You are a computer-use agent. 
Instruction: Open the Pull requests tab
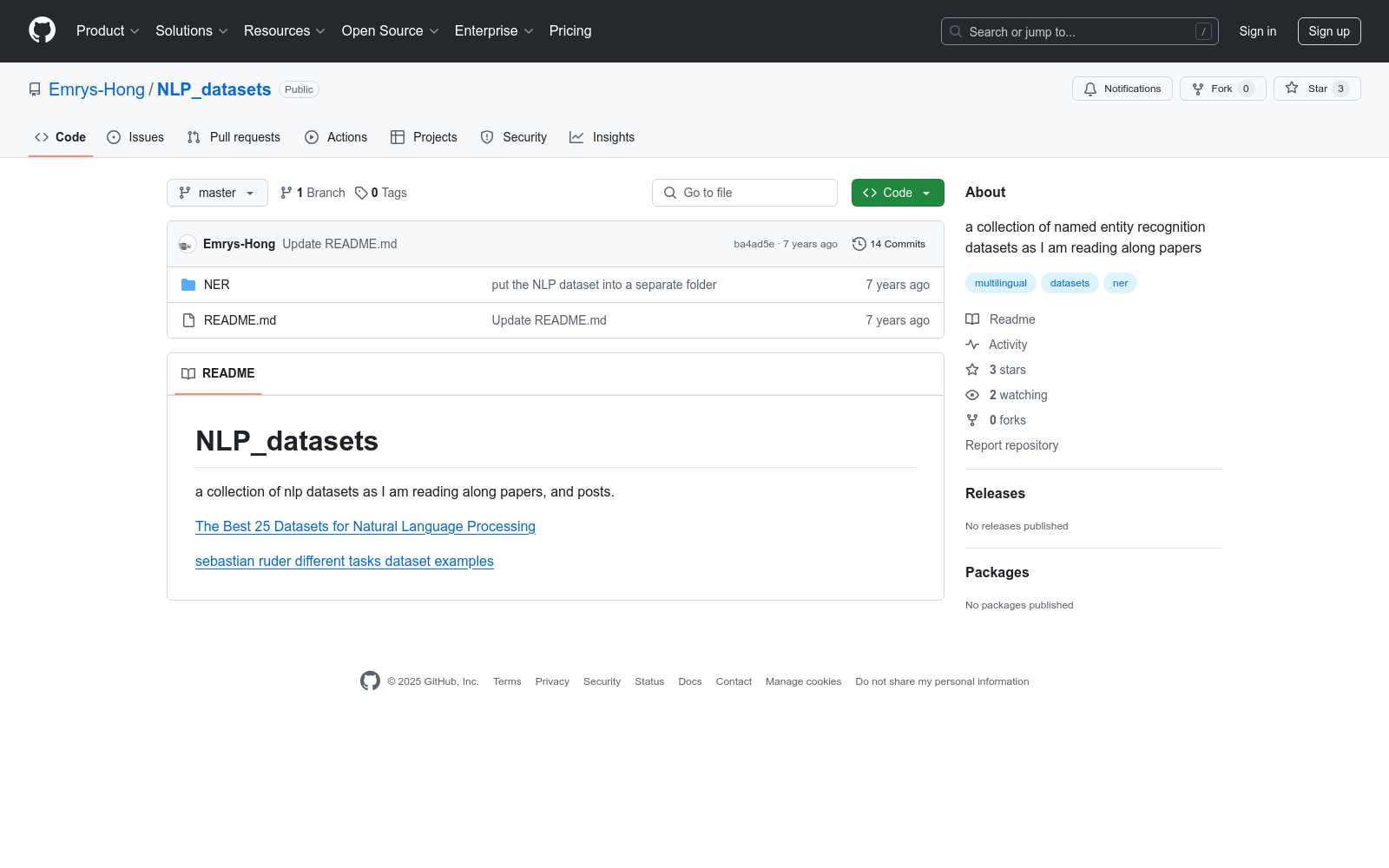tap(234, 137)
